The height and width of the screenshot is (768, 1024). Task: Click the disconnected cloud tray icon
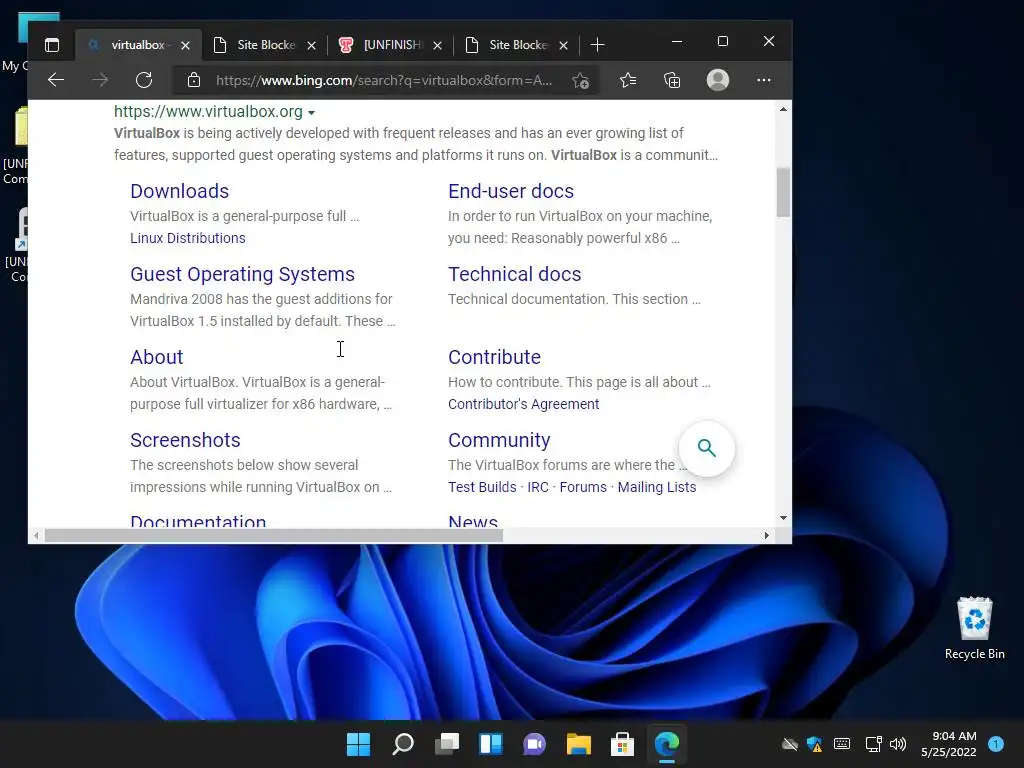pos(790,744)
